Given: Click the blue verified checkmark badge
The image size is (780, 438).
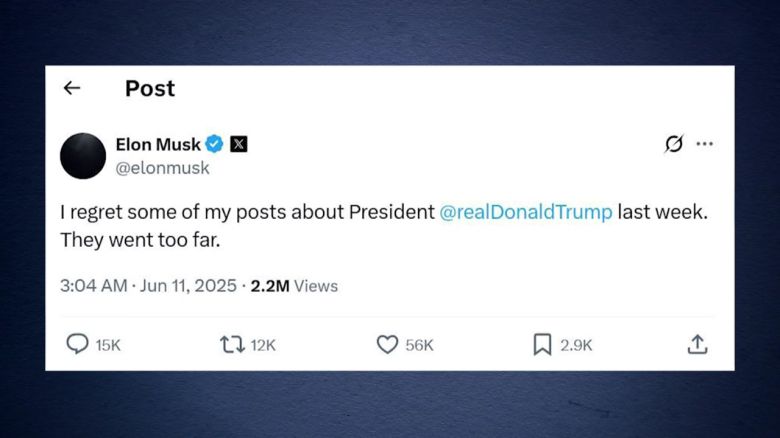Looking at the screenshot, I should click(x=215, y=144).
